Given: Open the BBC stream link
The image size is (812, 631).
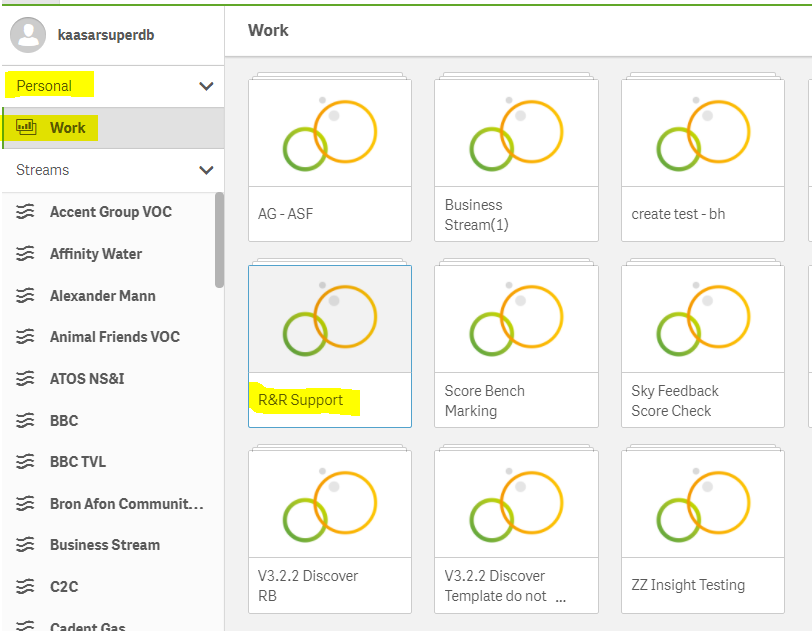Looking at the screenshot, I should (x=113, y=420).
